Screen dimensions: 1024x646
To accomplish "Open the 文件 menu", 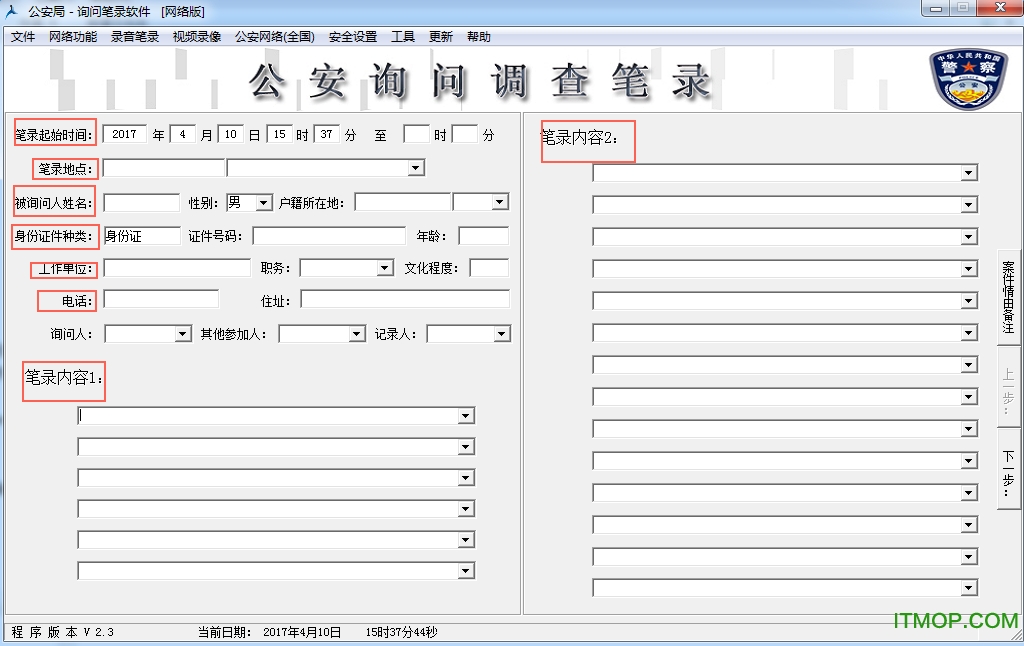I will tap(24, 36).
